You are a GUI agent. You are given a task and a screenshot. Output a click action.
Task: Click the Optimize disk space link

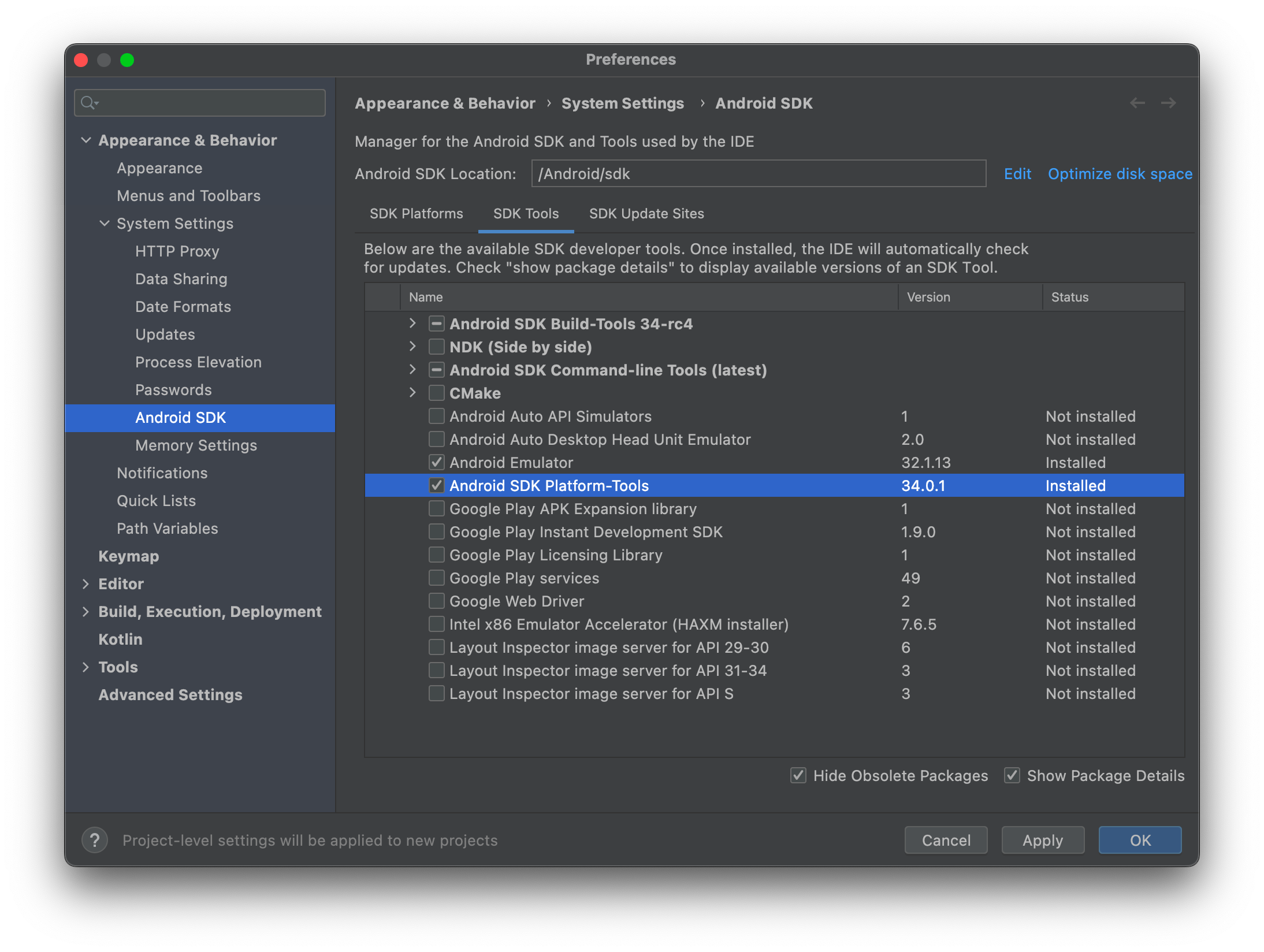(x=1120, y=173)
